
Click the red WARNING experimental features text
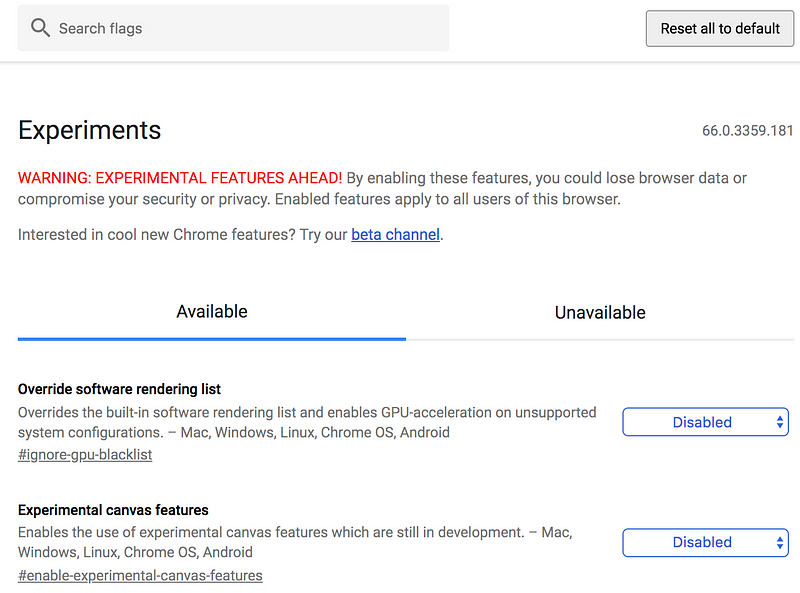[x=180, y=178]
